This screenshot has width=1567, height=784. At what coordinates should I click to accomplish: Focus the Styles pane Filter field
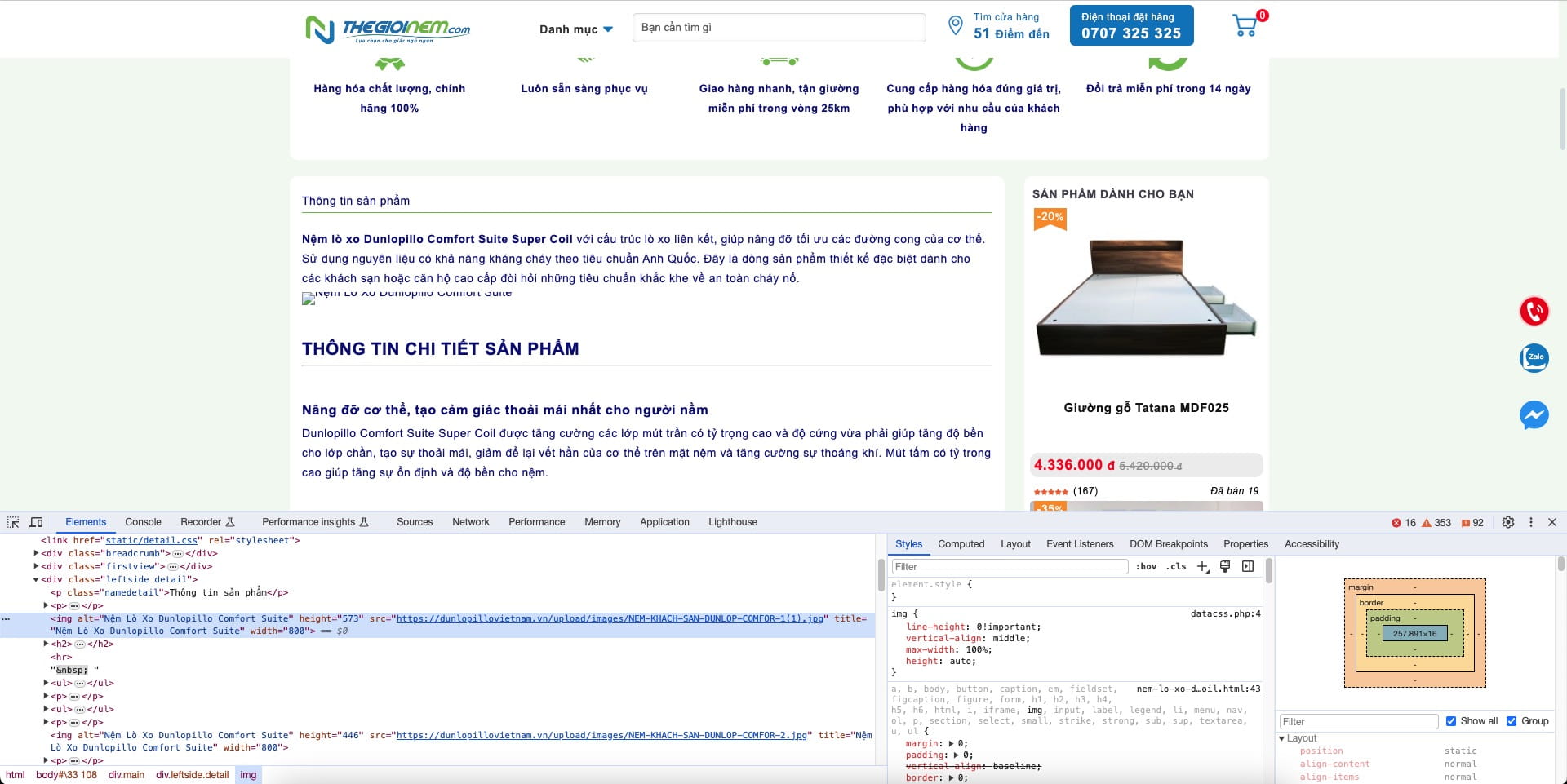point(1009,567)
